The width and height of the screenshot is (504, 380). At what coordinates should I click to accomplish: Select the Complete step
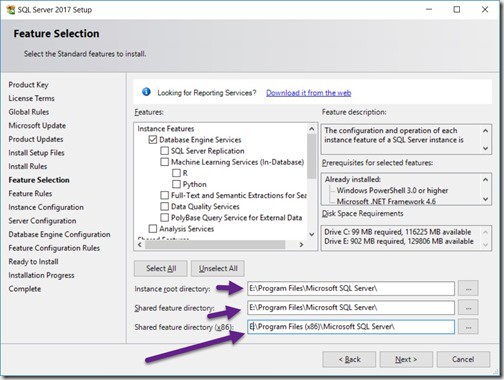(x=25, y=289)
